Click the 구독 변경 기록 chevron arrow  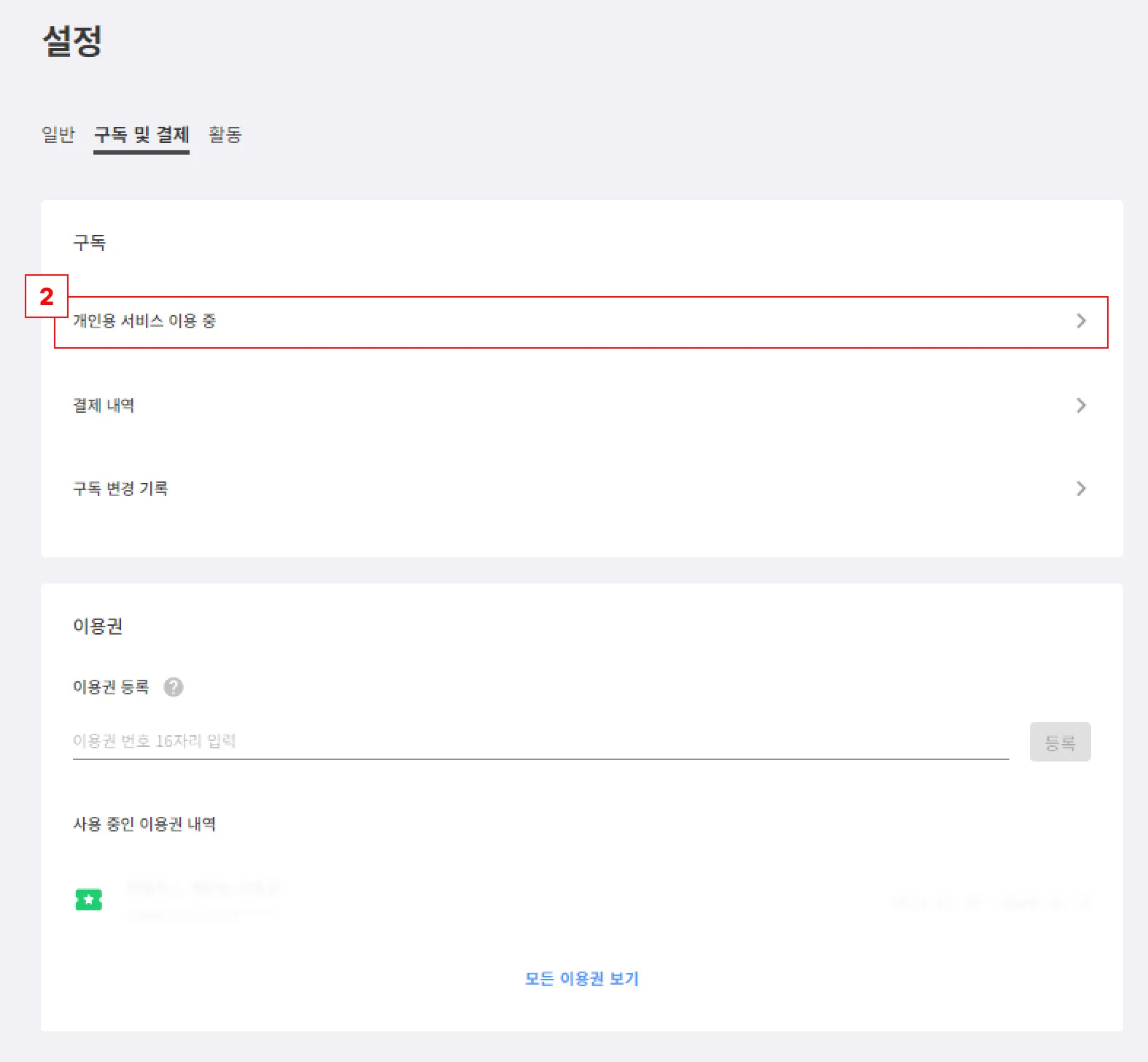tap(1081, 489)
